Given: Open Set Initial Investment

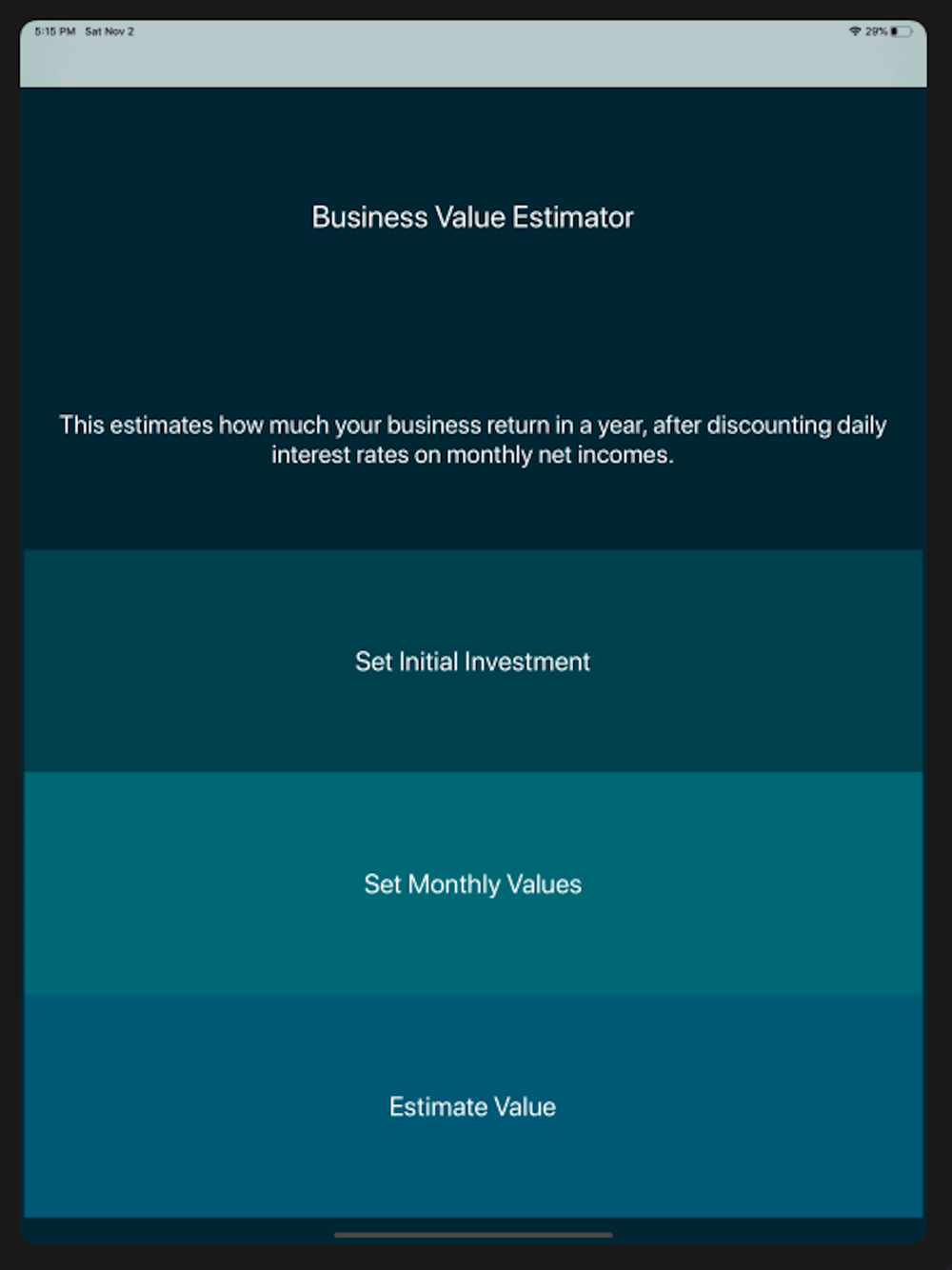Looking at the screenshot, I should tap(473, 662).
